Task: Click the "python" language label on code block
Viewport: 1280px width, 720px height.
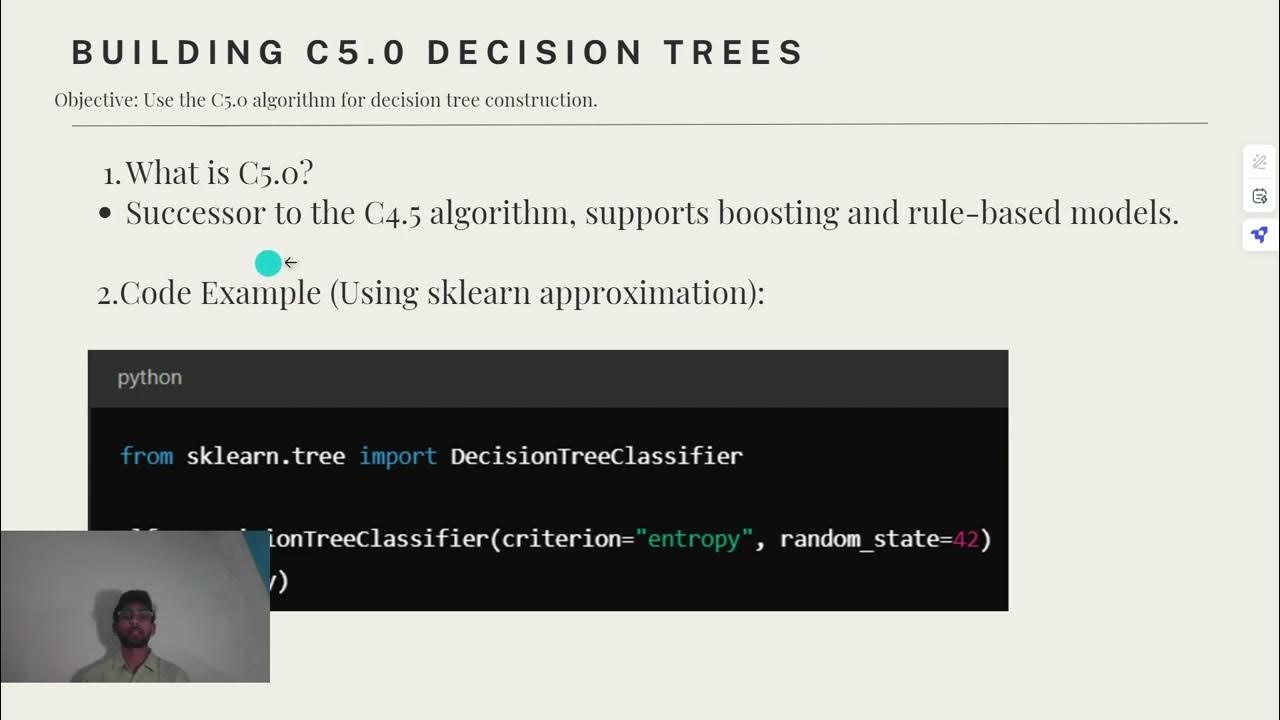Action: tap(150, 378)
